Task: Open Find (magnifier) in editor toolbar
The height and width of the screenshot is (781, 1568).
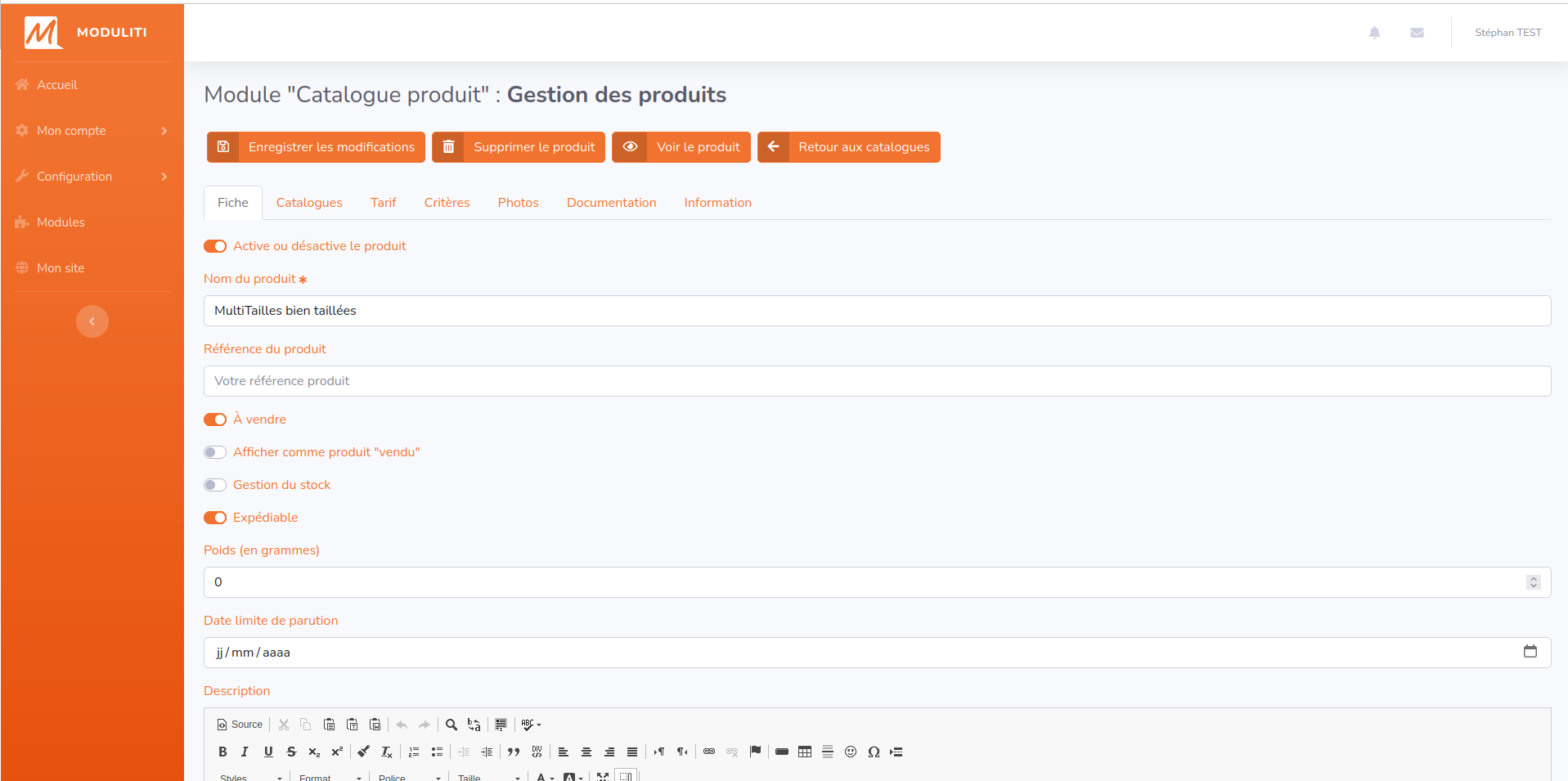Action: 451,725
